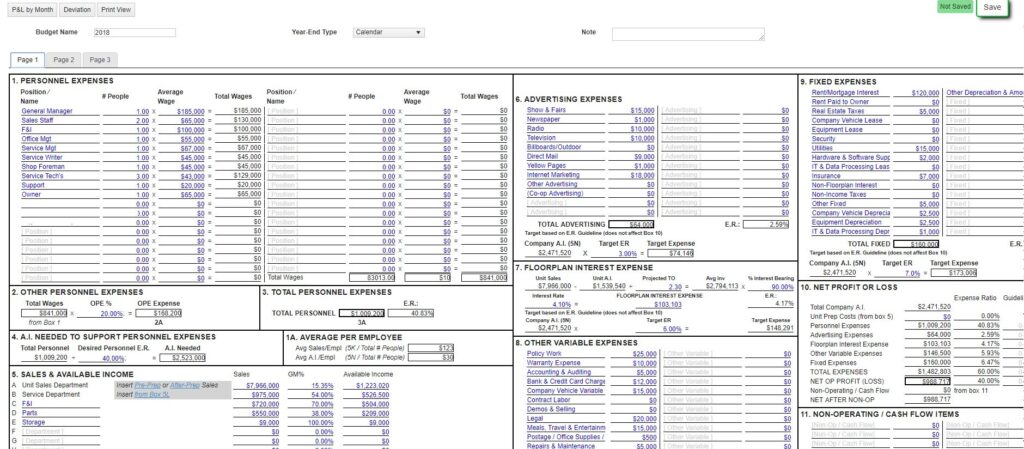Edit the General Manager average wage $185,000

pyautogui.click(x=182, y=112)
